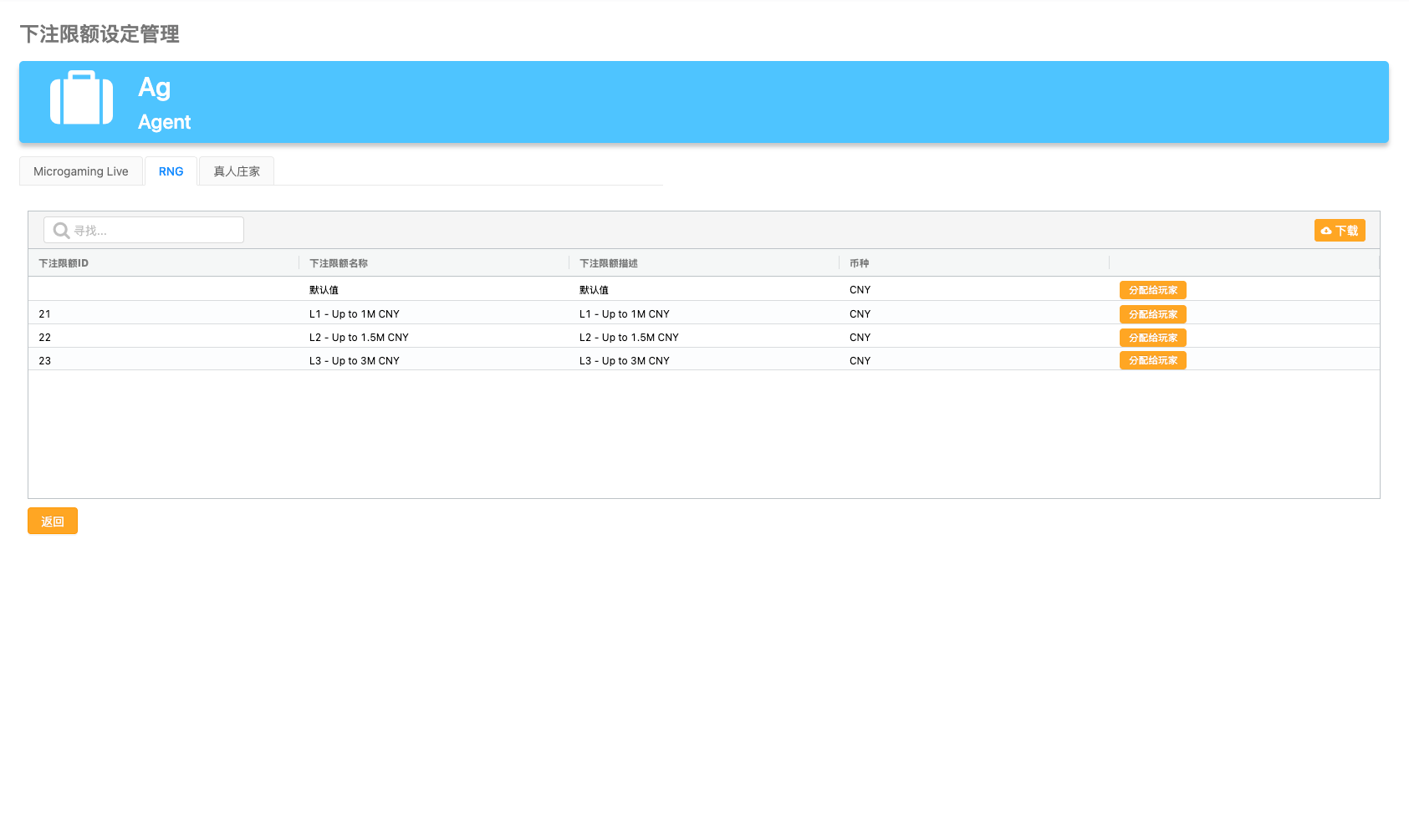Click the 下注限额描述 column header
The image size is (1409, 840).
[x=609, y=263]
